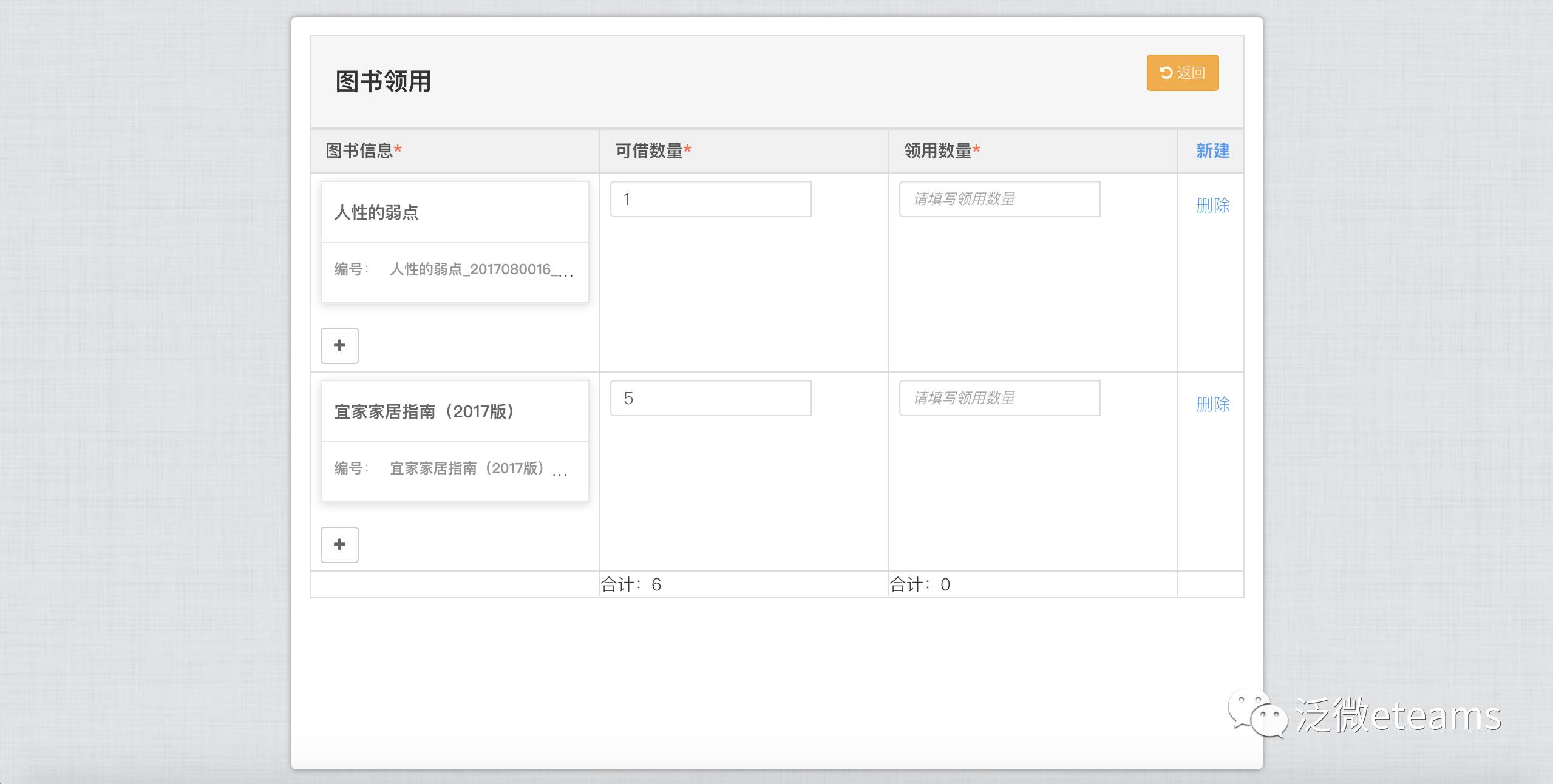Click the WeChat logo watermark icon

[1257, 713]
